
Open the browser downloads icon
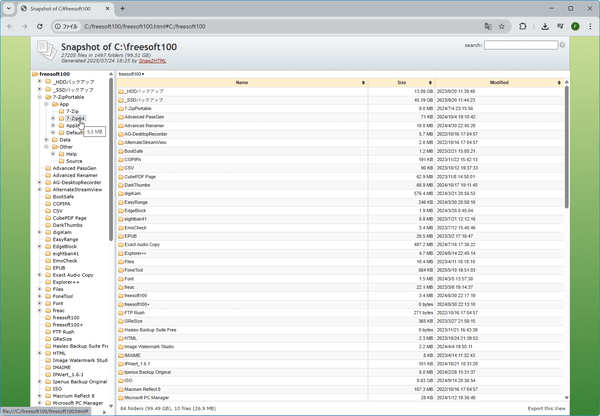(x=545, y=26)
